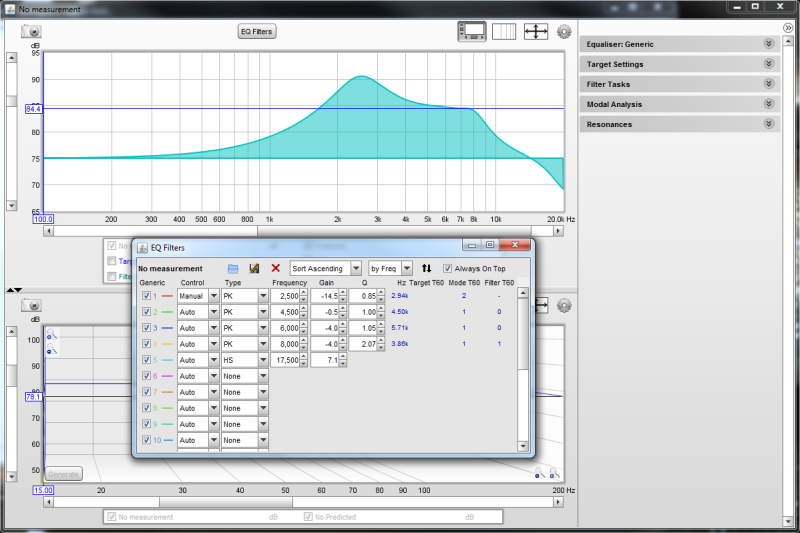Click the sort filters arrows icon
This screenshot has width=800, height=533.
click(427, 268)
